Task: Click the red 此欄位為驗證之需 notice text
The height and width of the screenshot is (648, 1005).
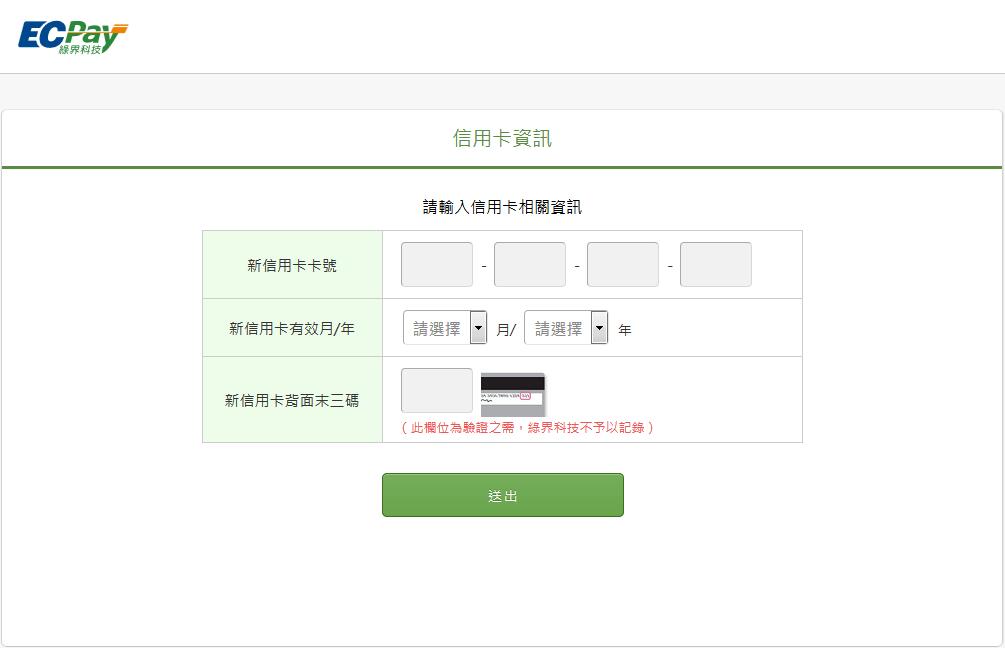Action: (527, 428)
